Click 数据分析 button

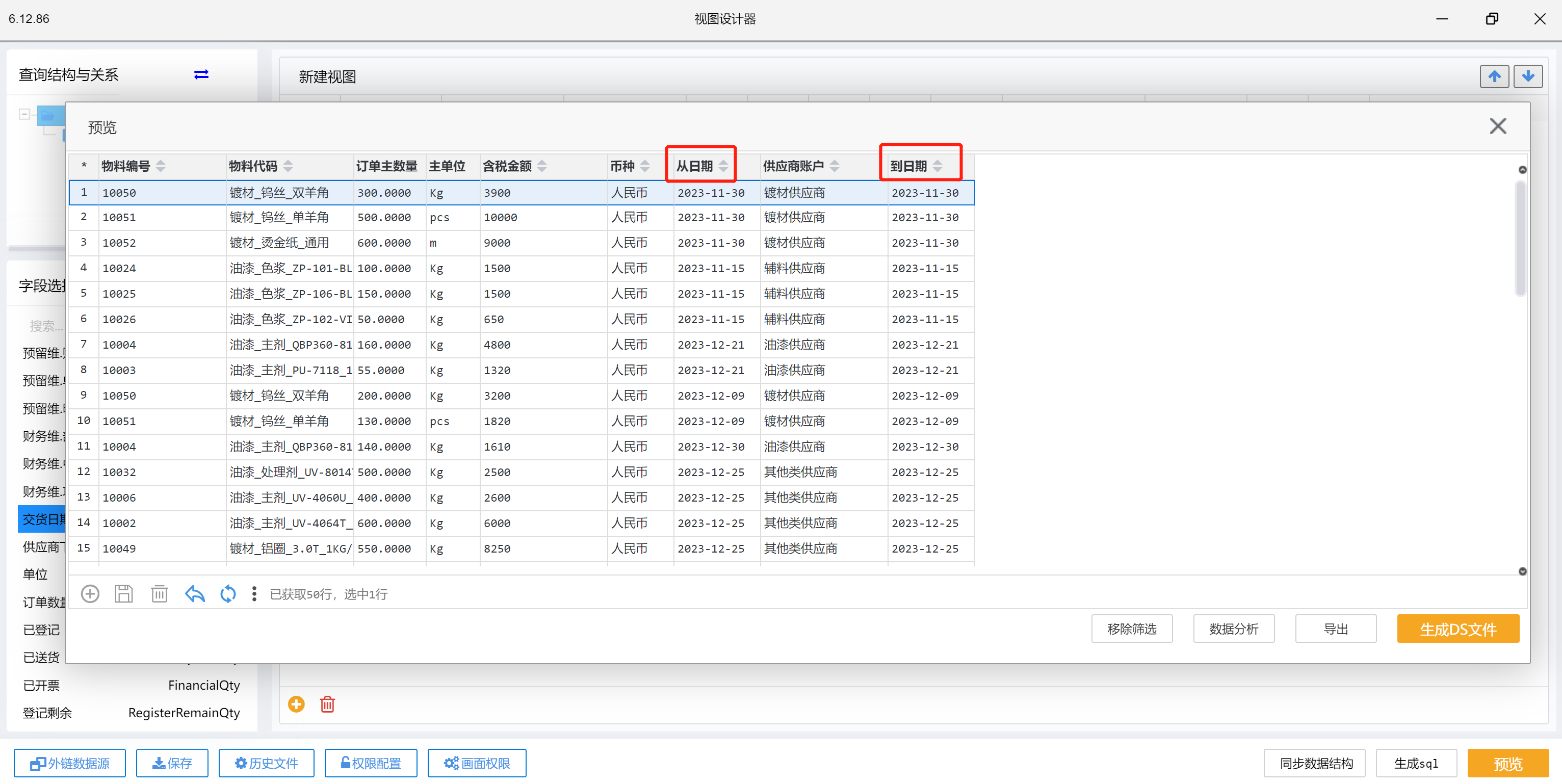click(1233, 629)
